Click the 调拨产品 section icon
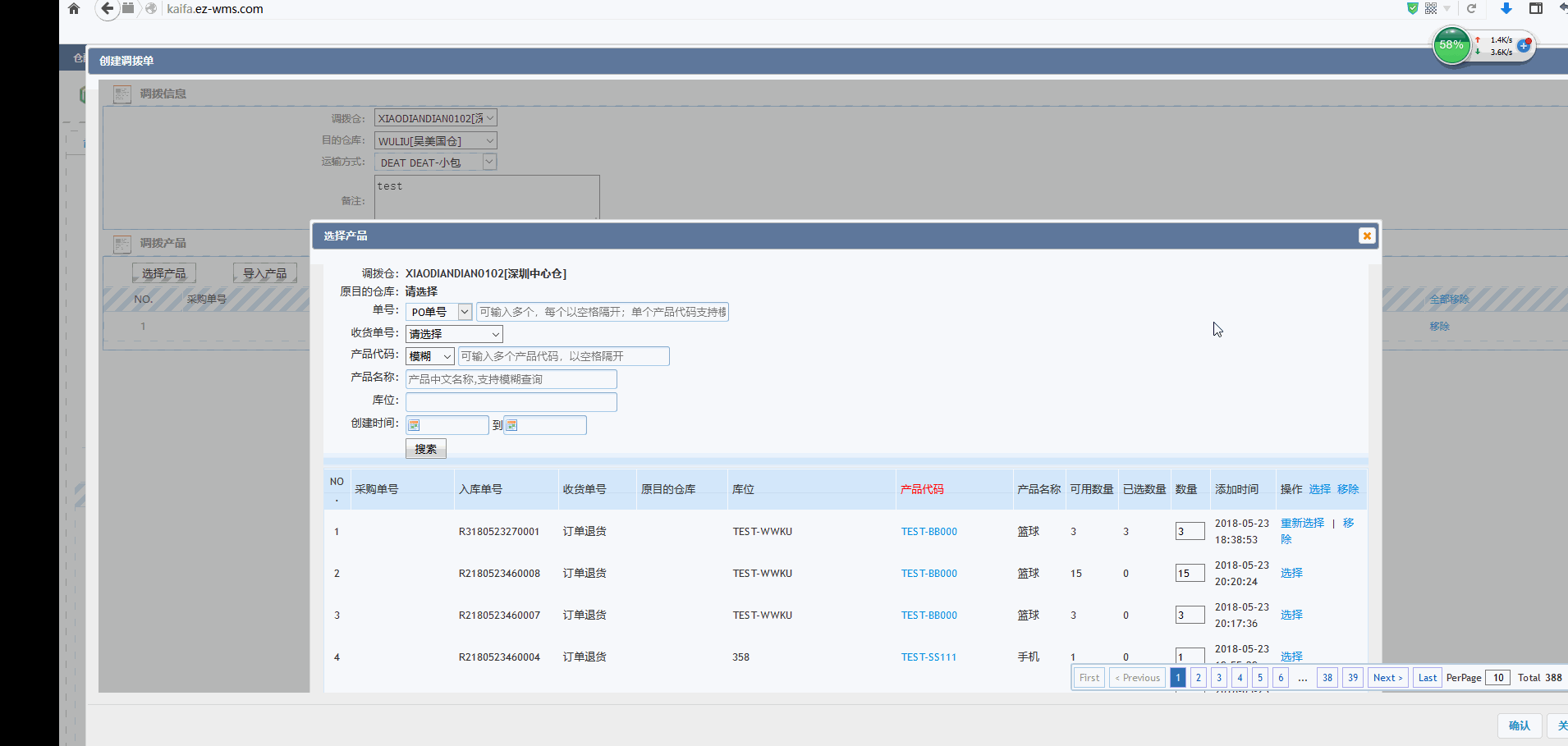 click(x=122, y=244)
